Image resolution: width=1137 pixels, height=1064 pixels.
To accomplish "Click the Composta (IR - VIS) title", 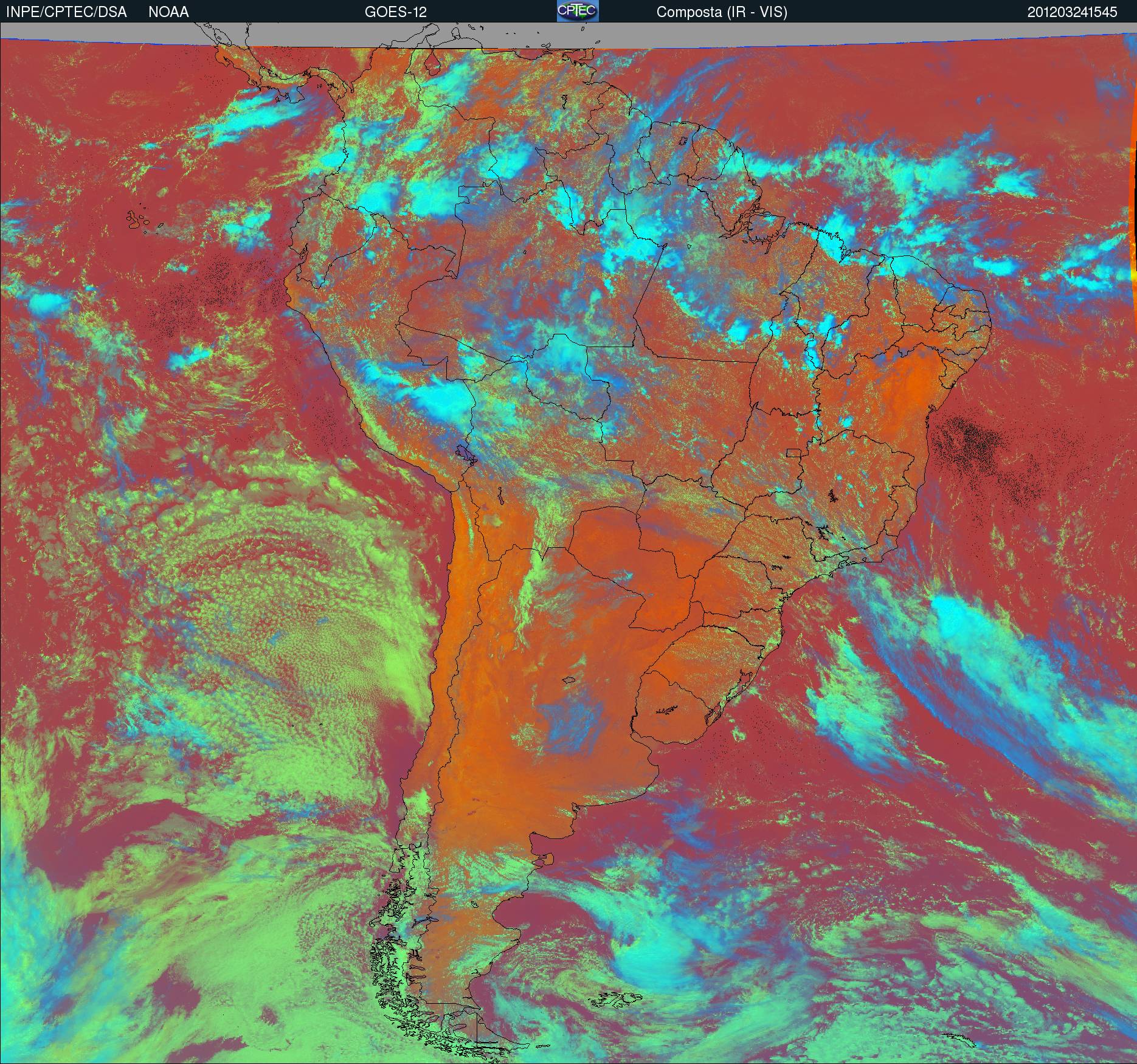I will point(722,12).
